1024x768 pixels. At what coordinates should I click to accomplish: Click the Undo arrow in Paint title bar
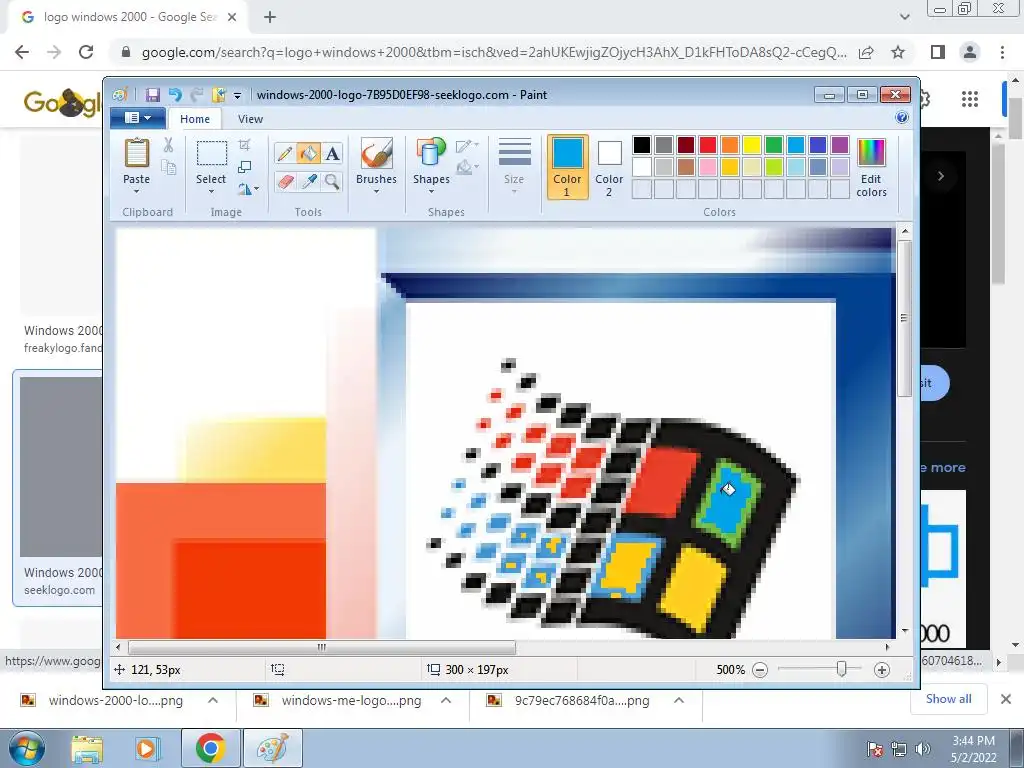[174, 95]
